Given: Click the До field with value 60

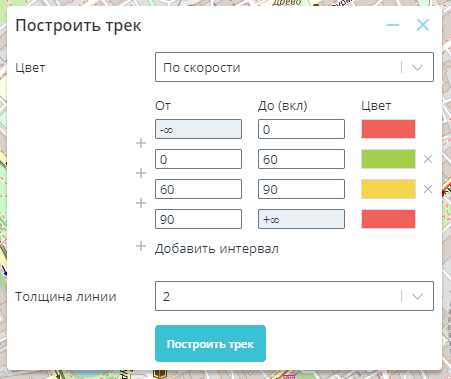Looking at the screenshot, I should coord(301,159).
